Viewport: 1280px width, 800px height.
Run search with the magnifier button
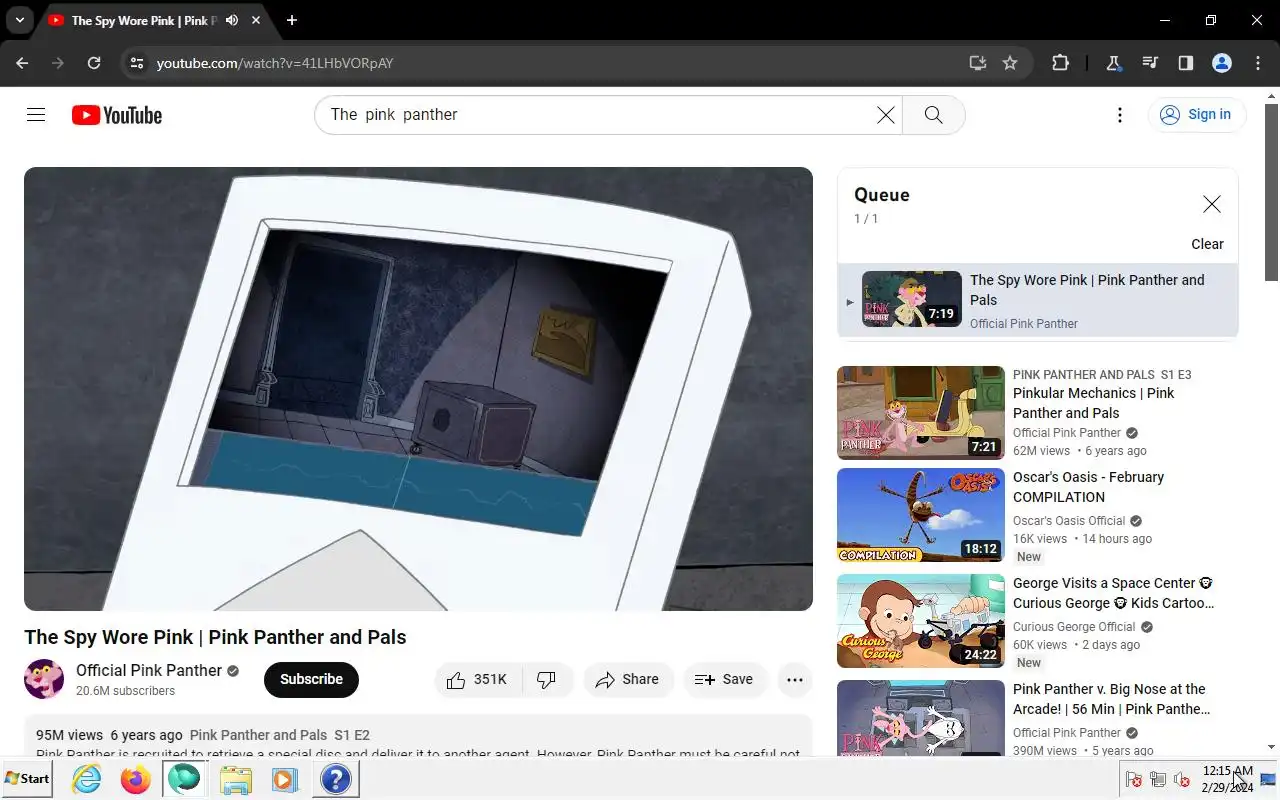point(933,115)
